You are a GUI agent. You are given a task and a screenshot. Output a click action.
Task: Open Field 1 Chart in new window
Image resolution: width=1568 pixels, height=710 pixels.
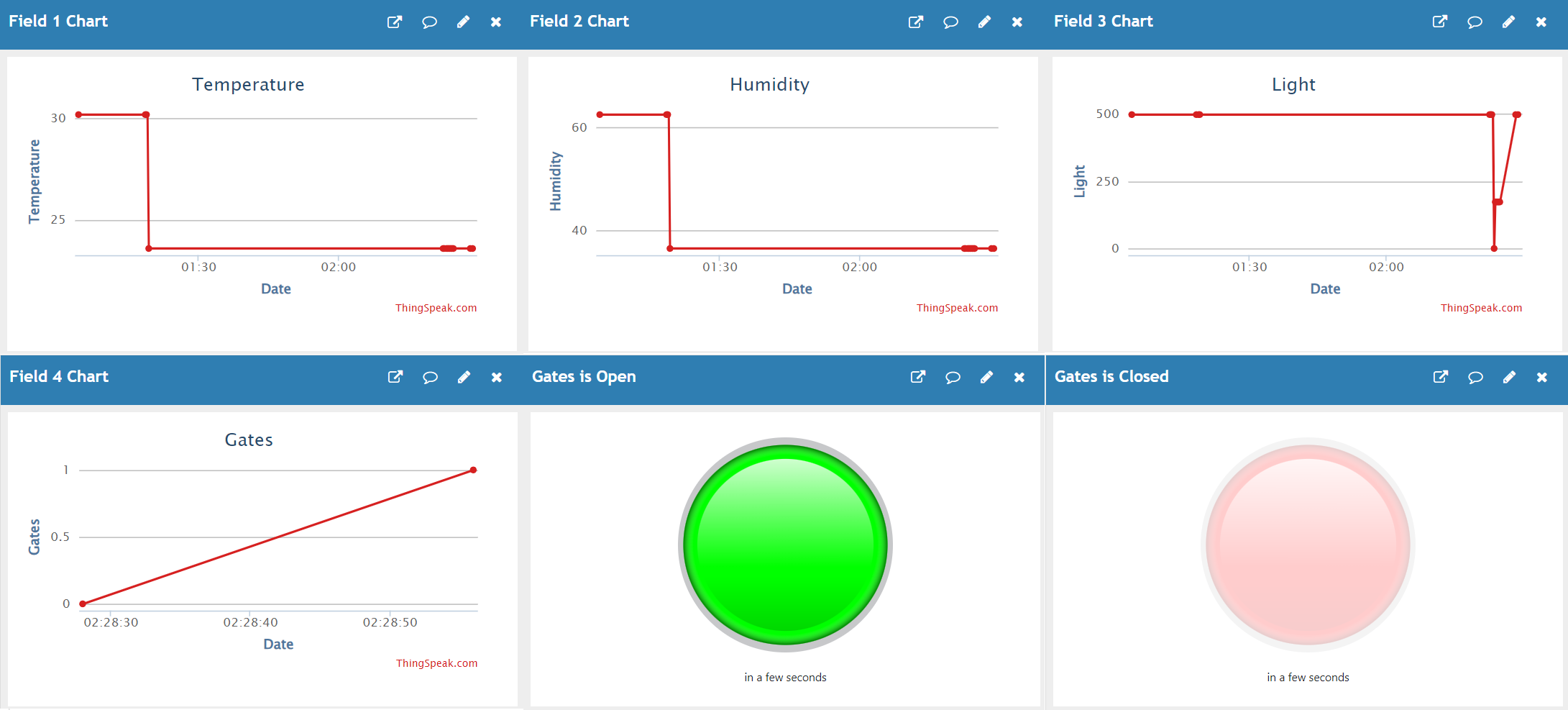coord(395,22)
